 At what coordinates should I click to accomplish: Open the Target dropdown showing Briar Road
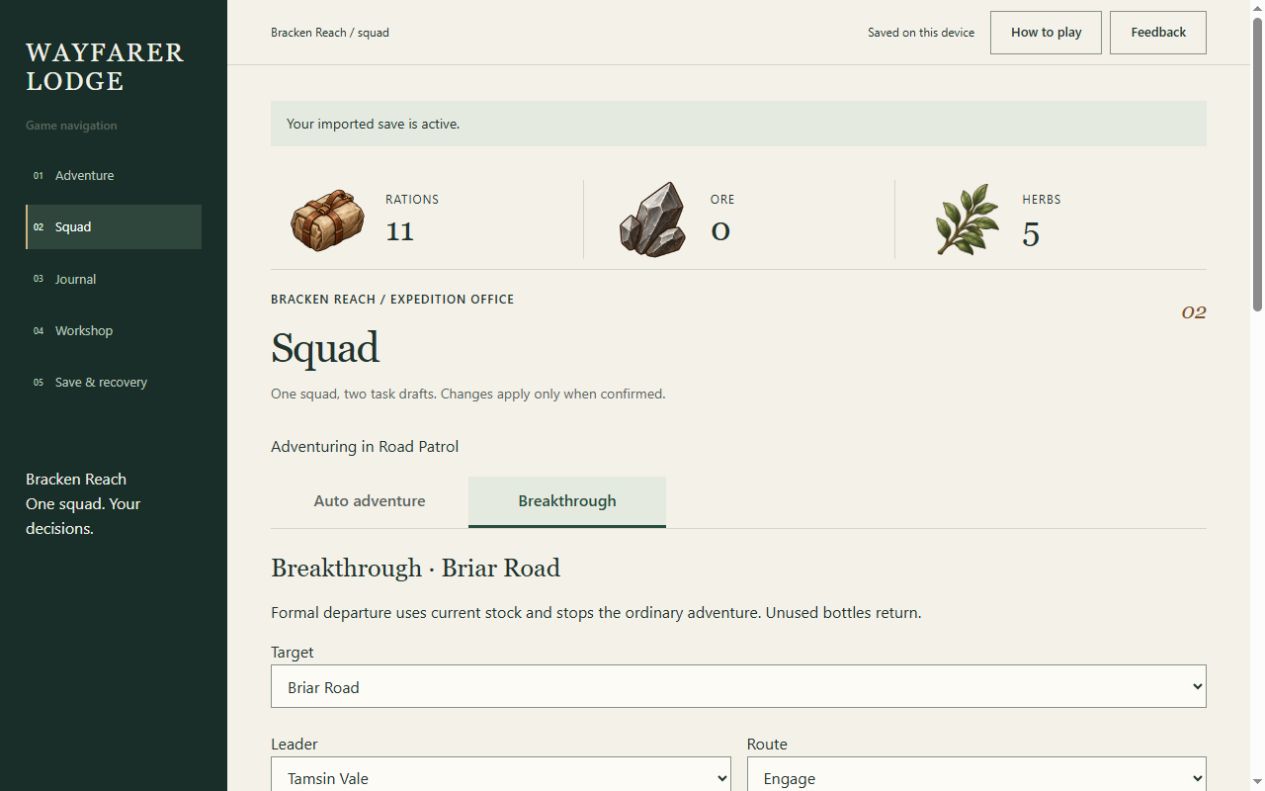click(x=738, y=687)
